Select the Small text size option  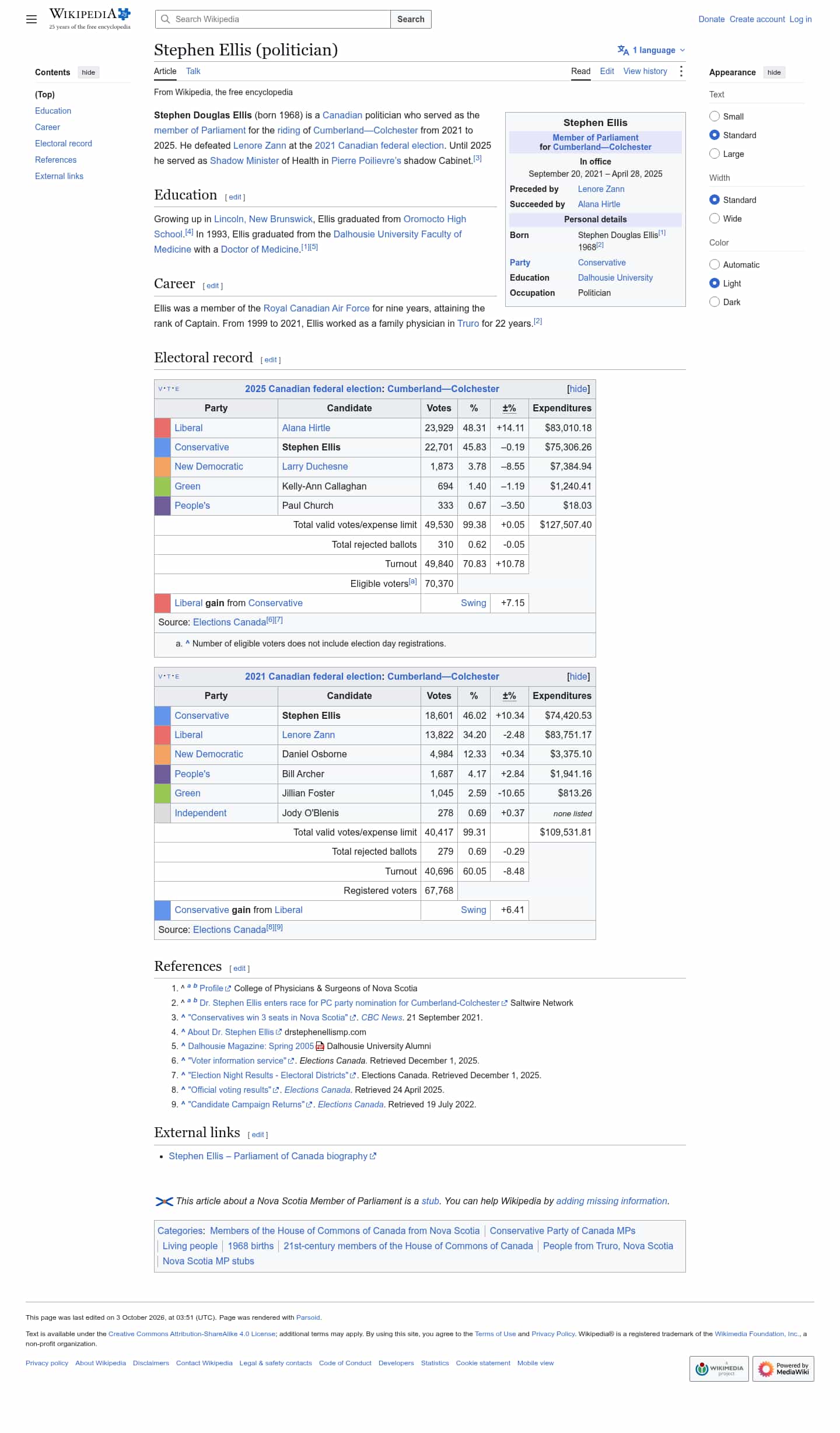coord(715,116)
